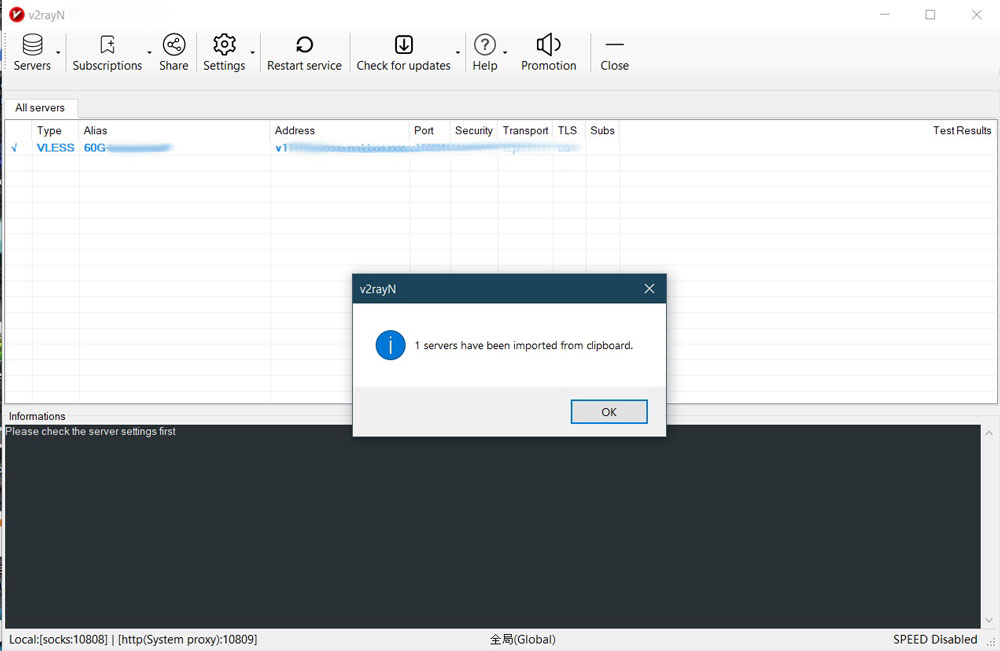Click the Promotion megaphone icon

548,45
